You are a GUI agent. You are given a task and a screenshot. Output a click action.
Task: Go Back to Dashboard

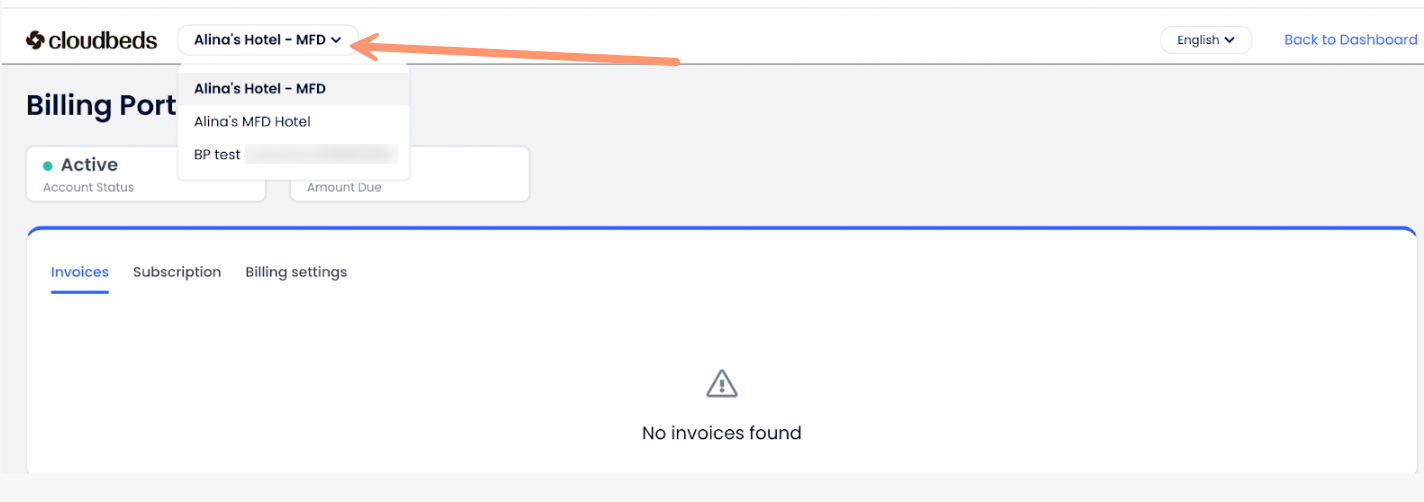[x=1350, y=40]
